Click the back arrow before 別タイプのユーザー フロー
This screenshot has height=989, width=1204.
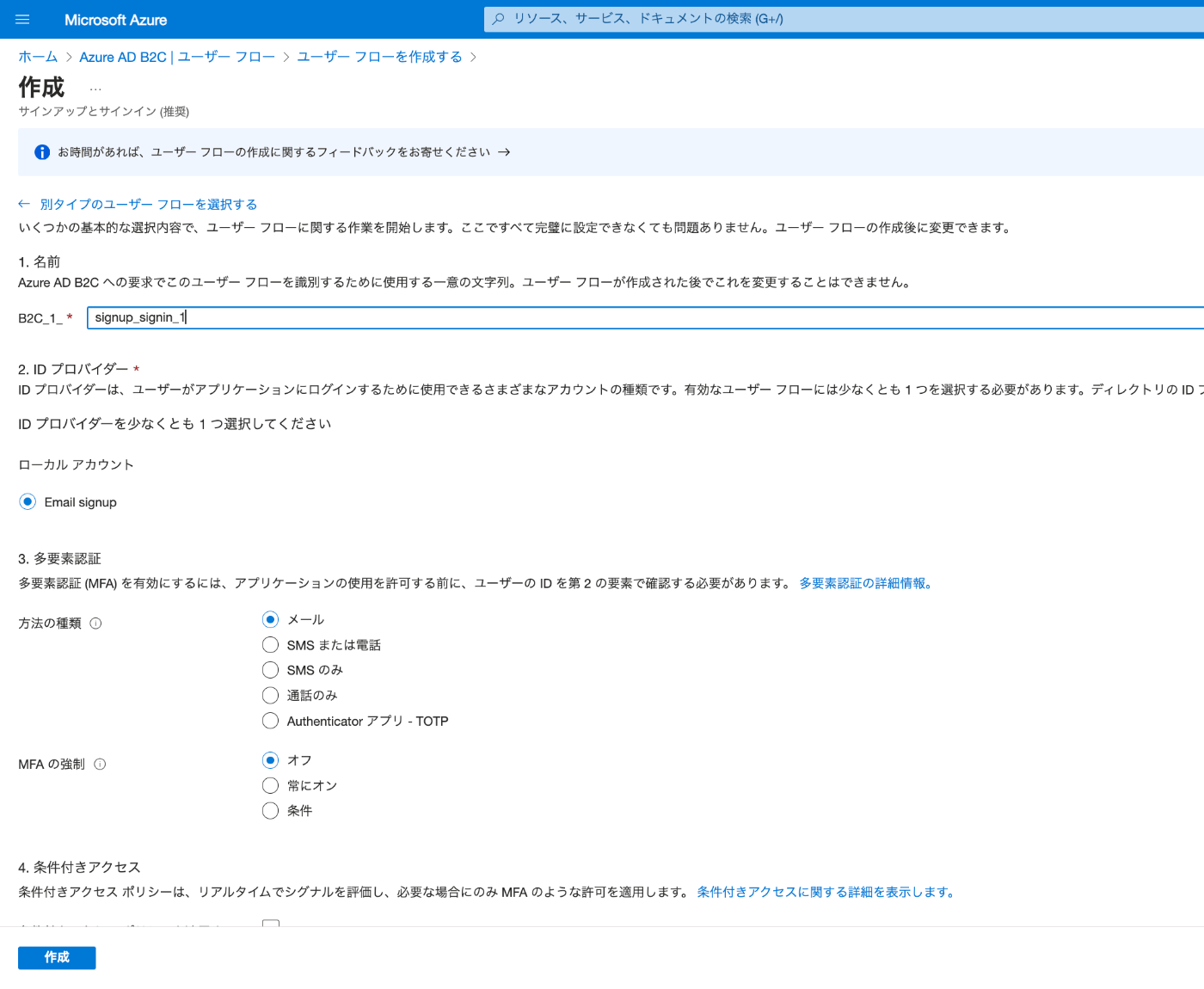click(x=24, y=204)
